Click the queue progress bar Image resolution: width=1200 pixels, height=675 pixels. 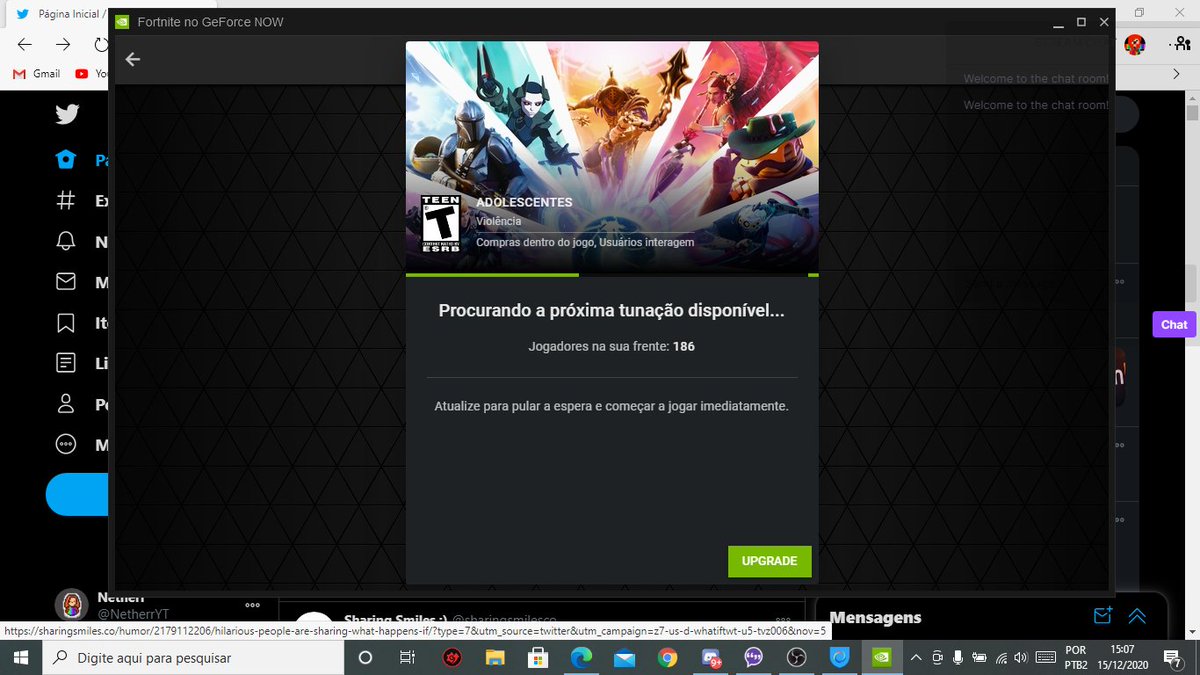[612, 275]
